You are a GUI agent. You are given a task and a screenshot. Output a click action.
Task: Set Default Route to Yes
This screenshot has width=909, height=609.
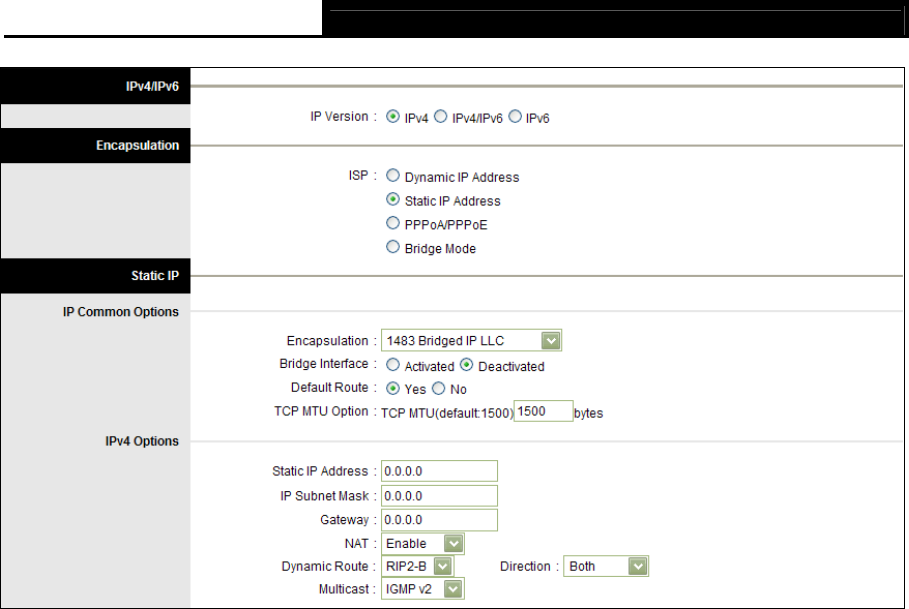(393, 388)
